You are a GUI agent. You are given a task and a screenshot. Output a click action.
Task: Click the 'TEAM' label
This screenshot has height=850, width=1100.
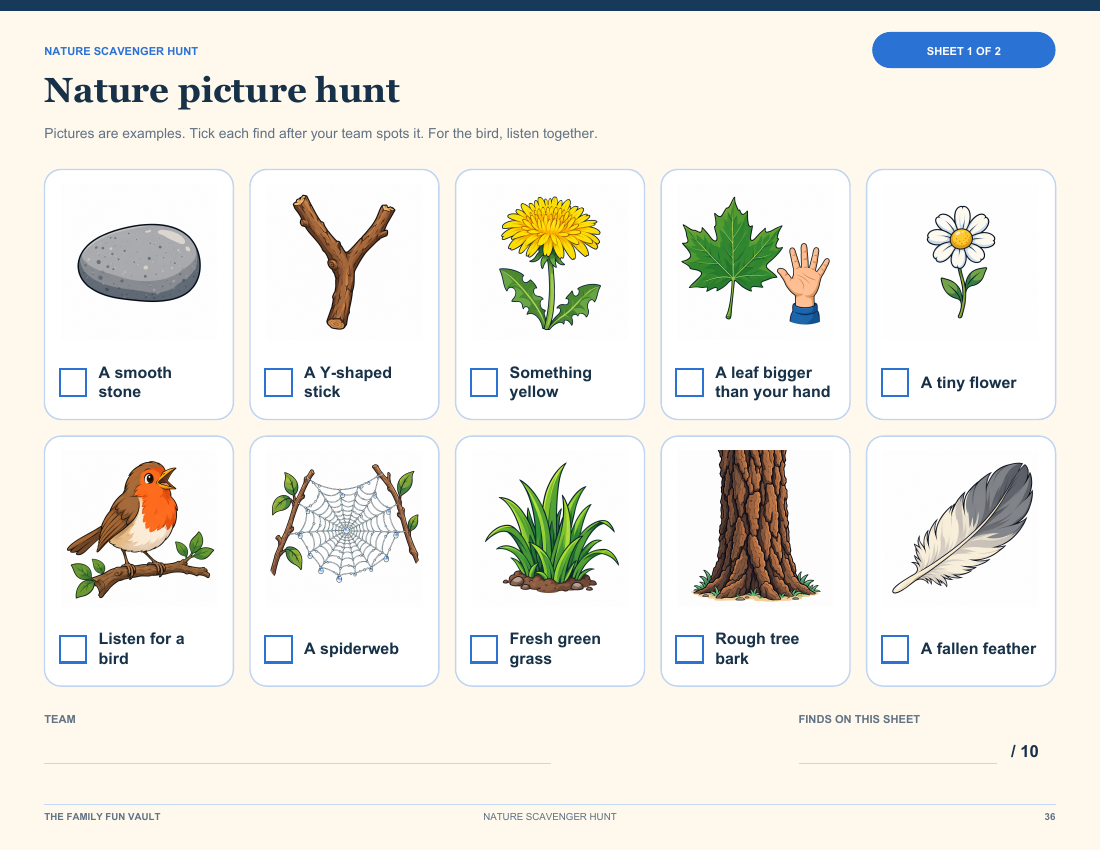[x=60, y=719]
